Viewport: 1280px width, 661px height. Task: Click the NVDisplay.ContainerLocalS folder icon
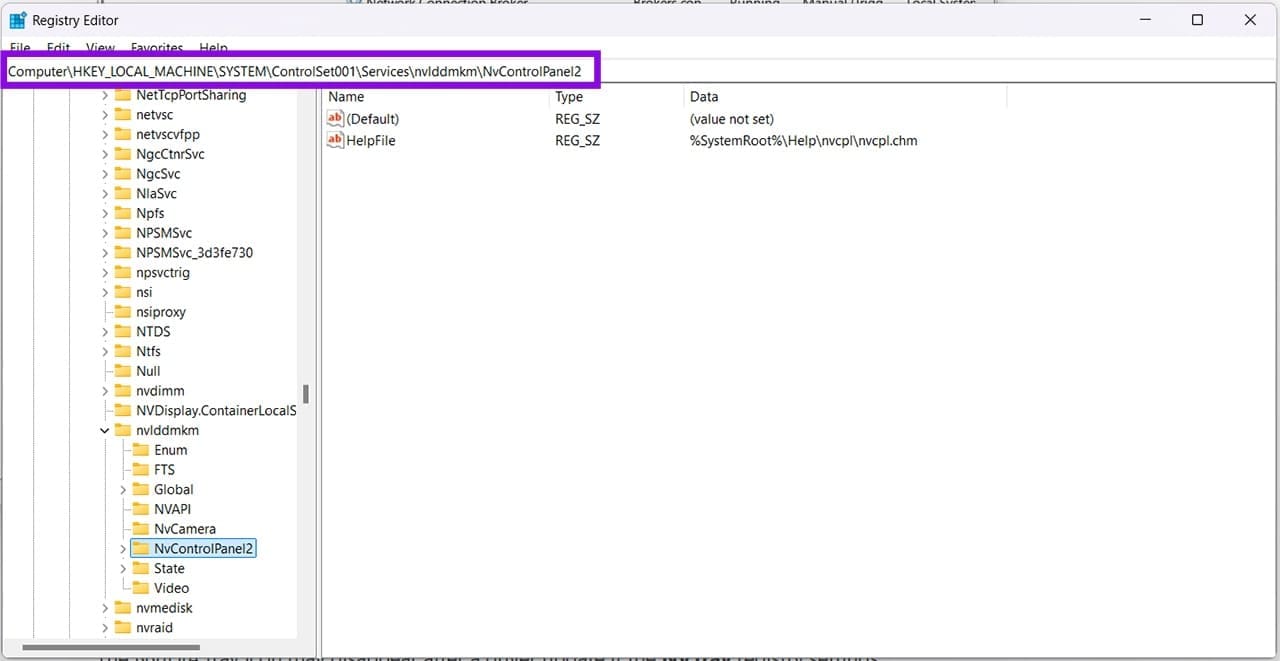click(x=122, y=410)
